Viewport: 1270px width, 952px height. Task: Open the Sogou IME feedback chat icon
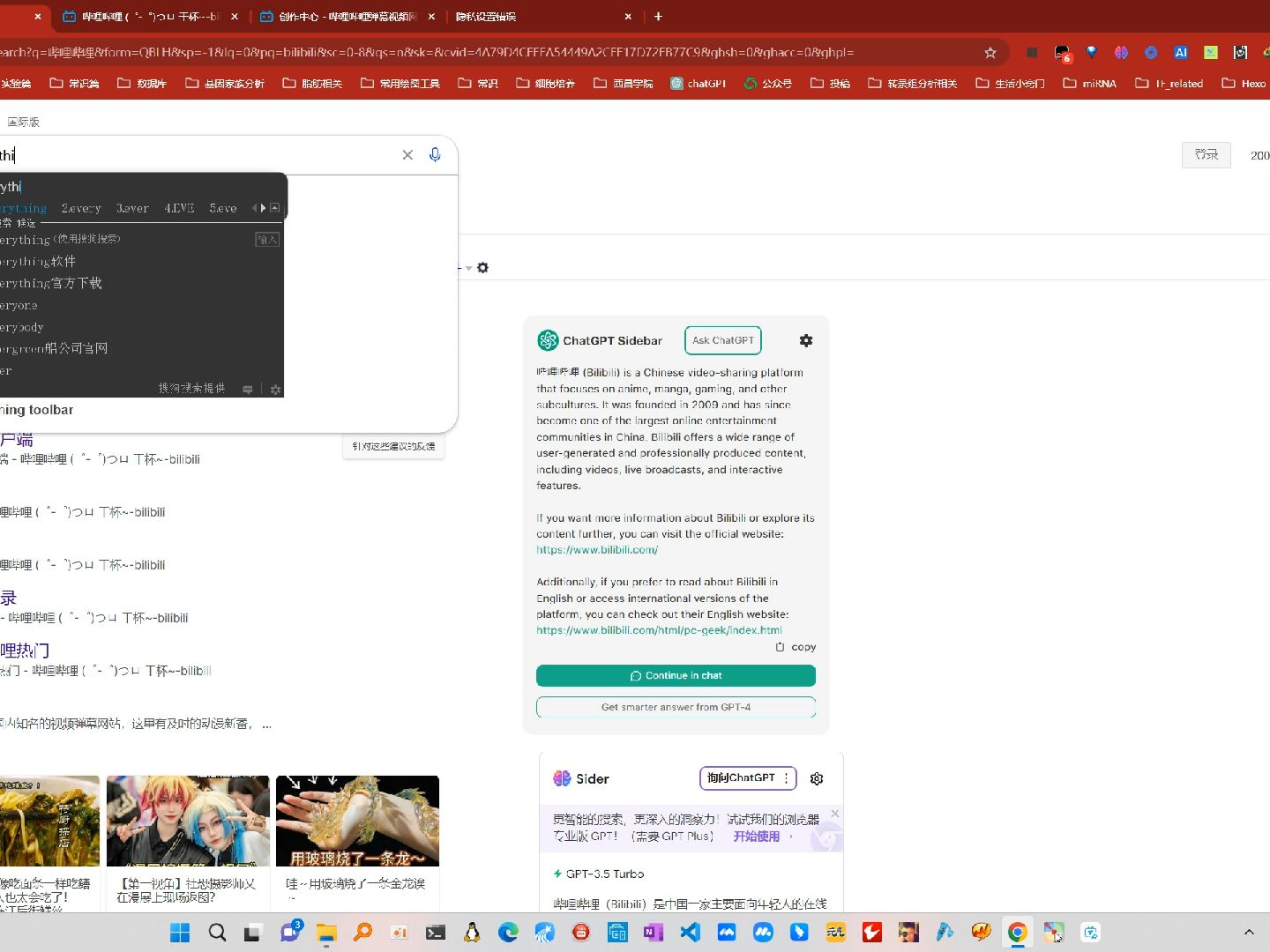point(248,389)
